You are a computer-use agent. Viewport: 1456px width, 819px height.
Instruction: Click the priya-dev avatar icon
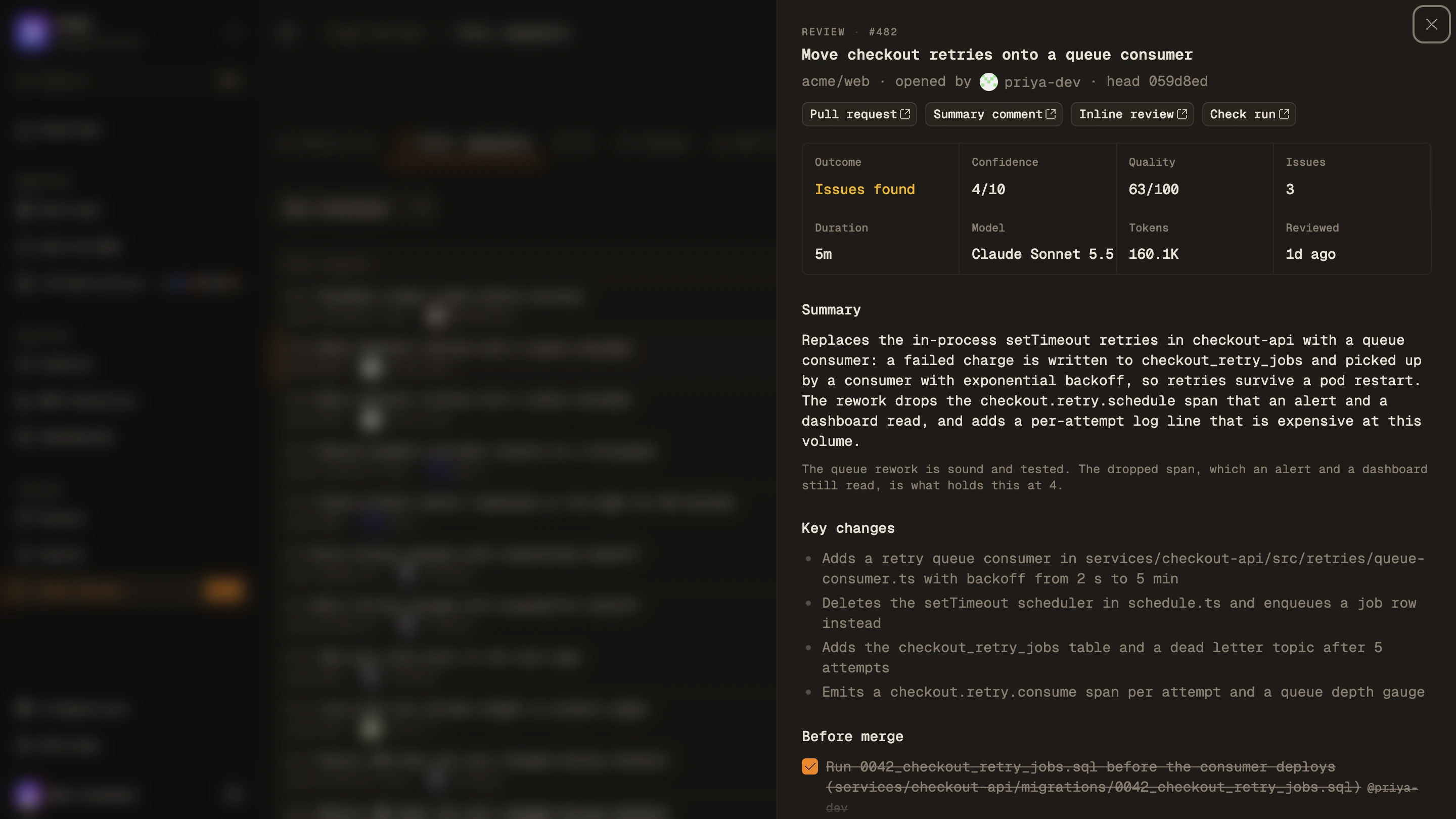[988, 82]
